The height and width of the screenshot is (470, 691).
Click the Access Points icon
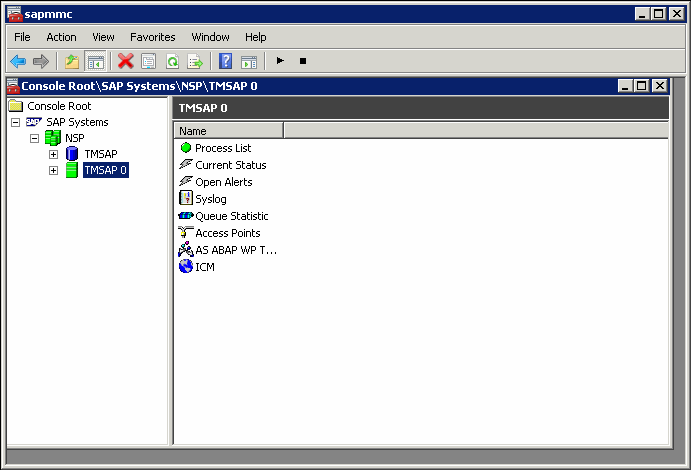click(186, 232)
